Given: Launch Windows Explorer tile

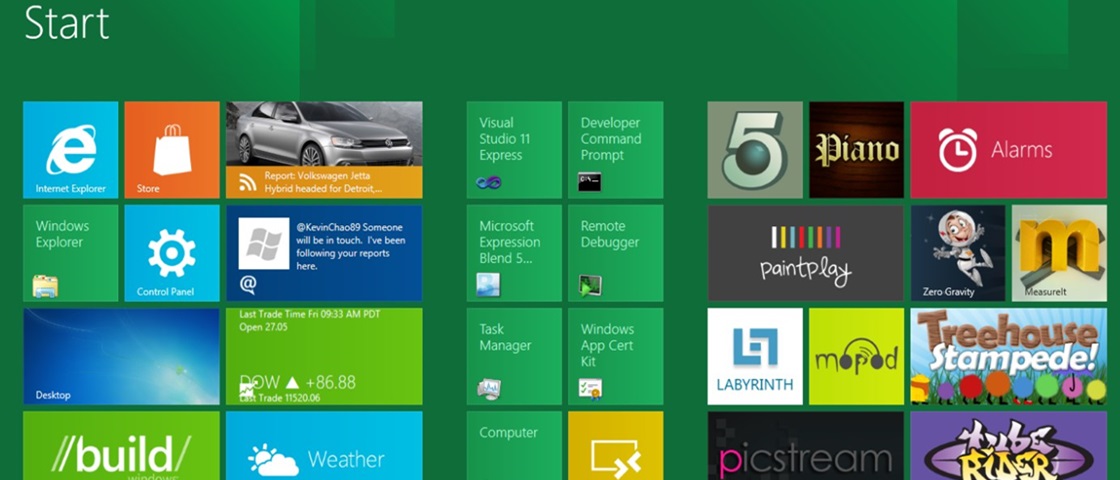Looking at the screenshot, I should click(x=71, y=254).
